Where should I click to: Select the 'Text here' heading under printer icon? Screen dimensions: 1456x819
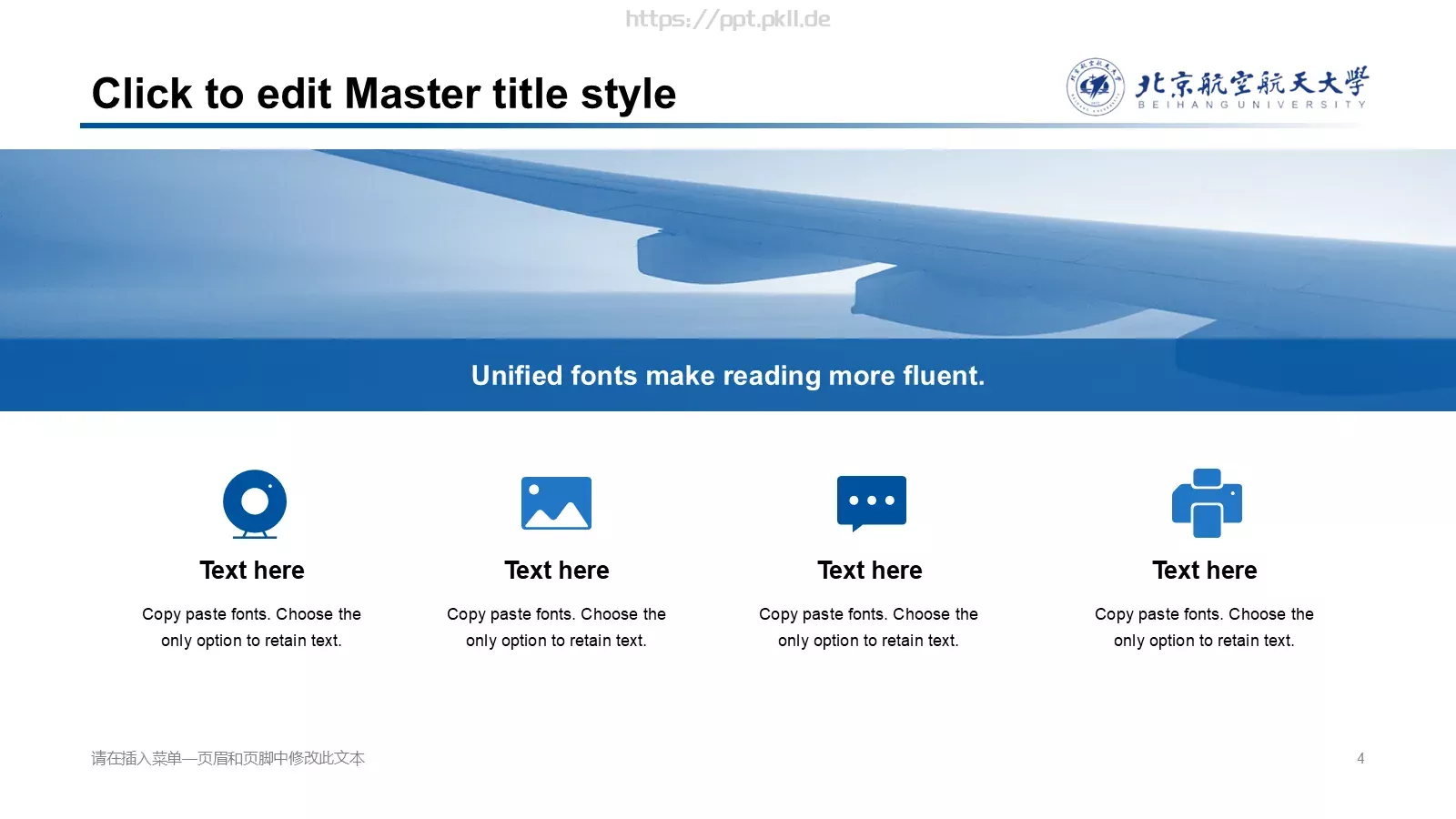1205,571
